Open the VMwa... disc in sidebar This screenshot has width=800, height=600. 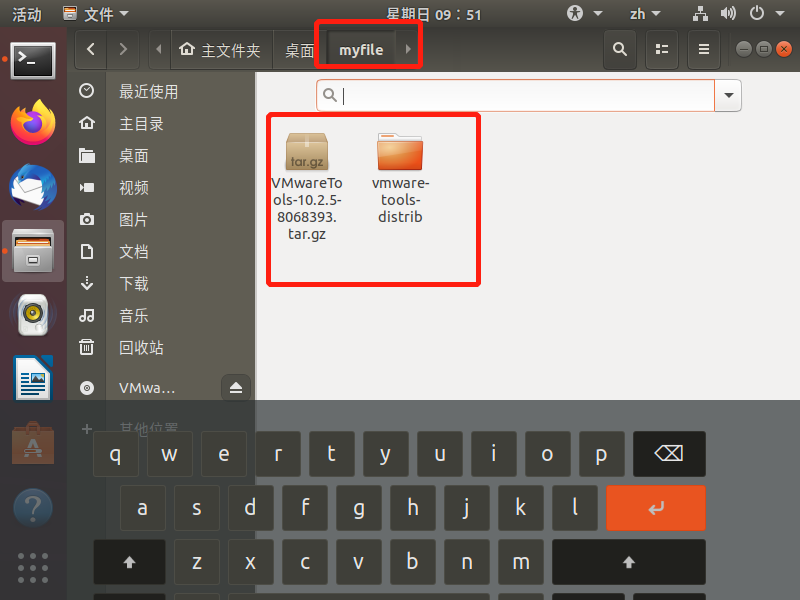(x=147, y=388)
